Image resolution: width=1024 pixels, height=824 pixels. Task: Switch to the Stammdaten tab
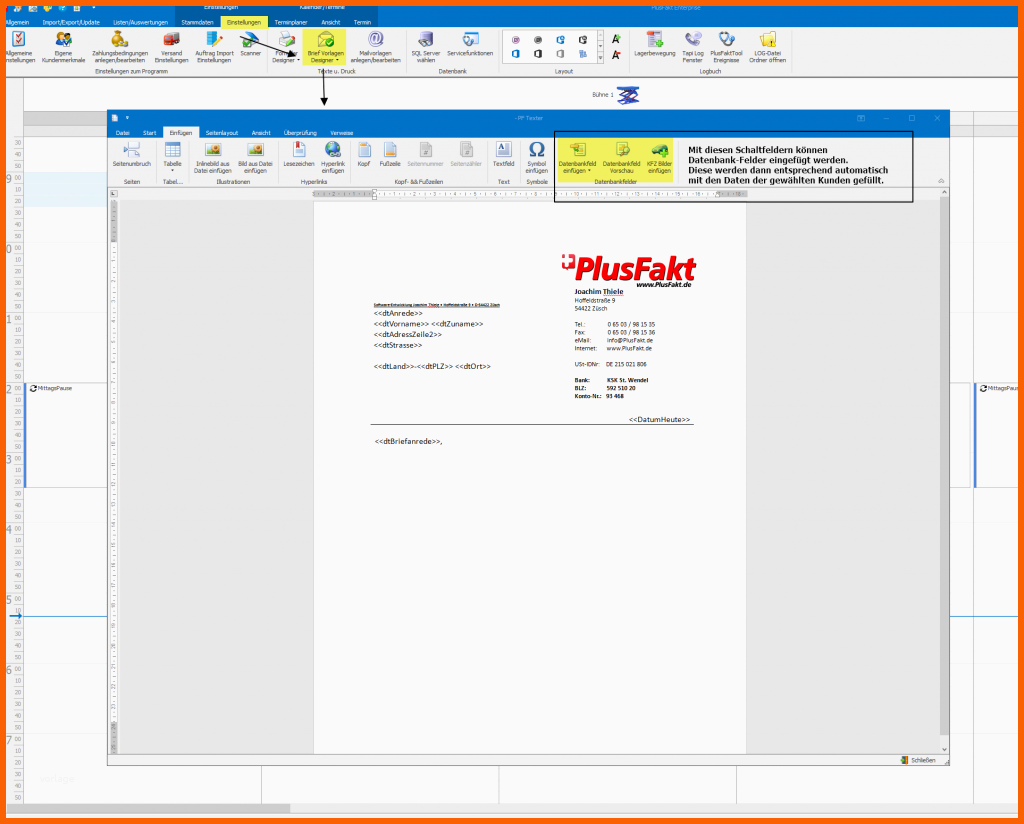[x=198, y=21]
